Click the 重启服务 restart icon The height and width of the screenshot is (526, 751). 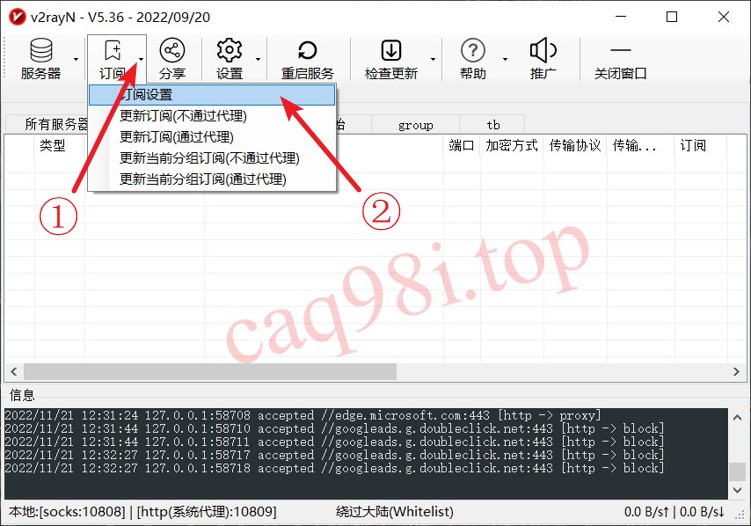307,50
